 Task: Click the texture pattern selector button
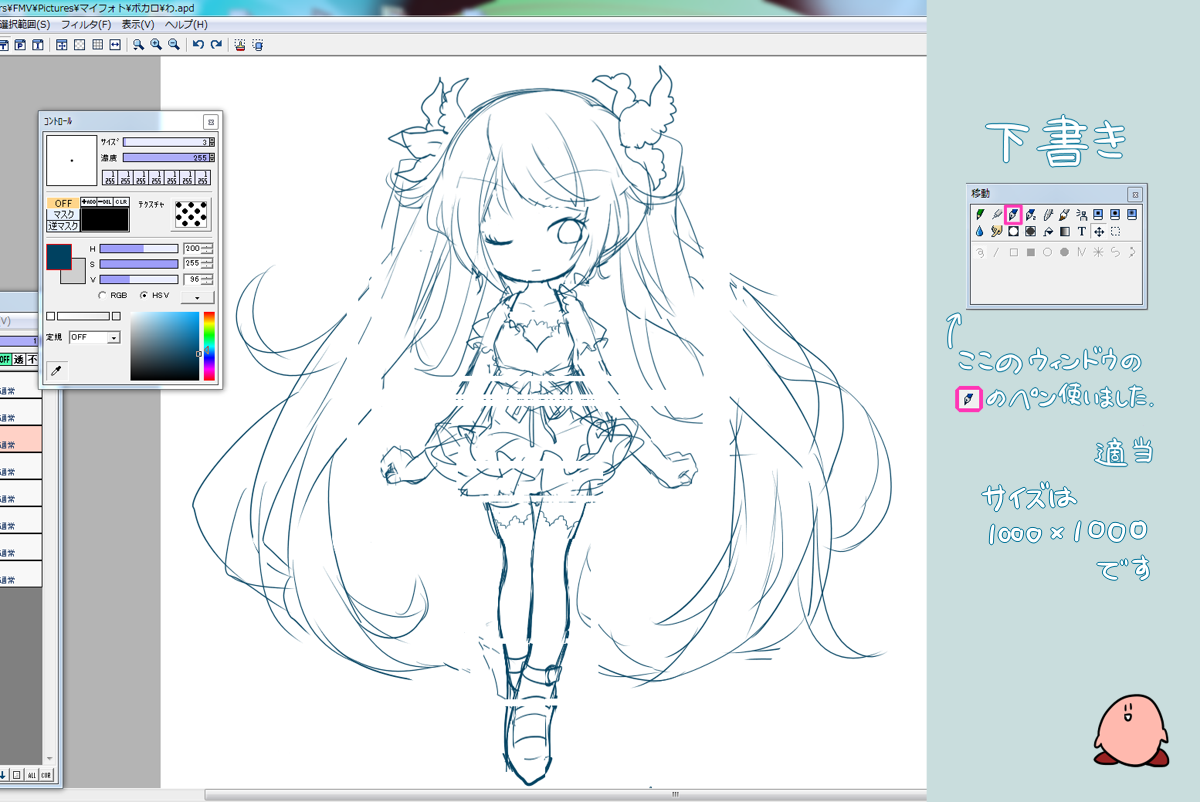[190, 214]
